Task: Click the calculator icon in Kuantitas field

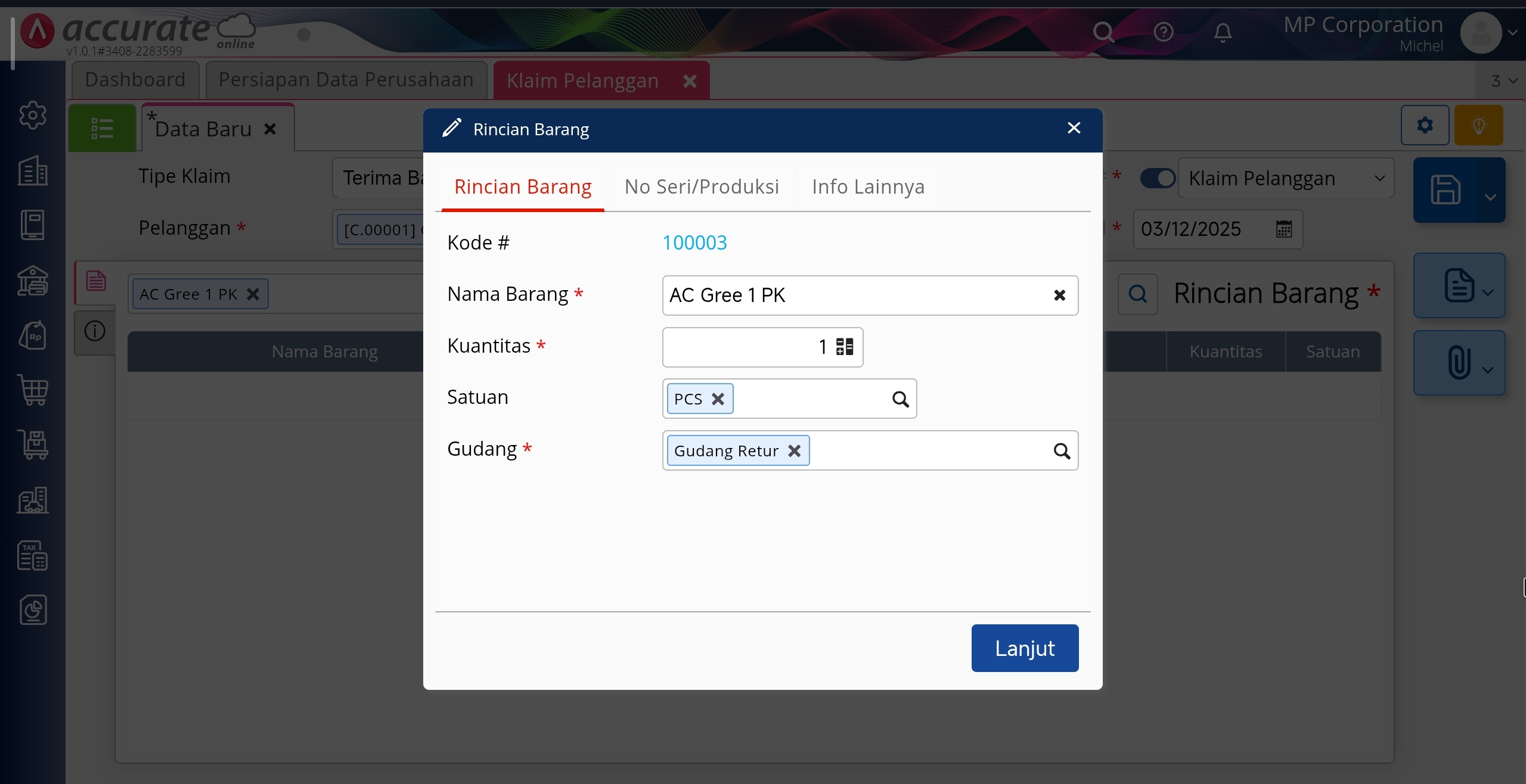Action: [x=845, y=347]
